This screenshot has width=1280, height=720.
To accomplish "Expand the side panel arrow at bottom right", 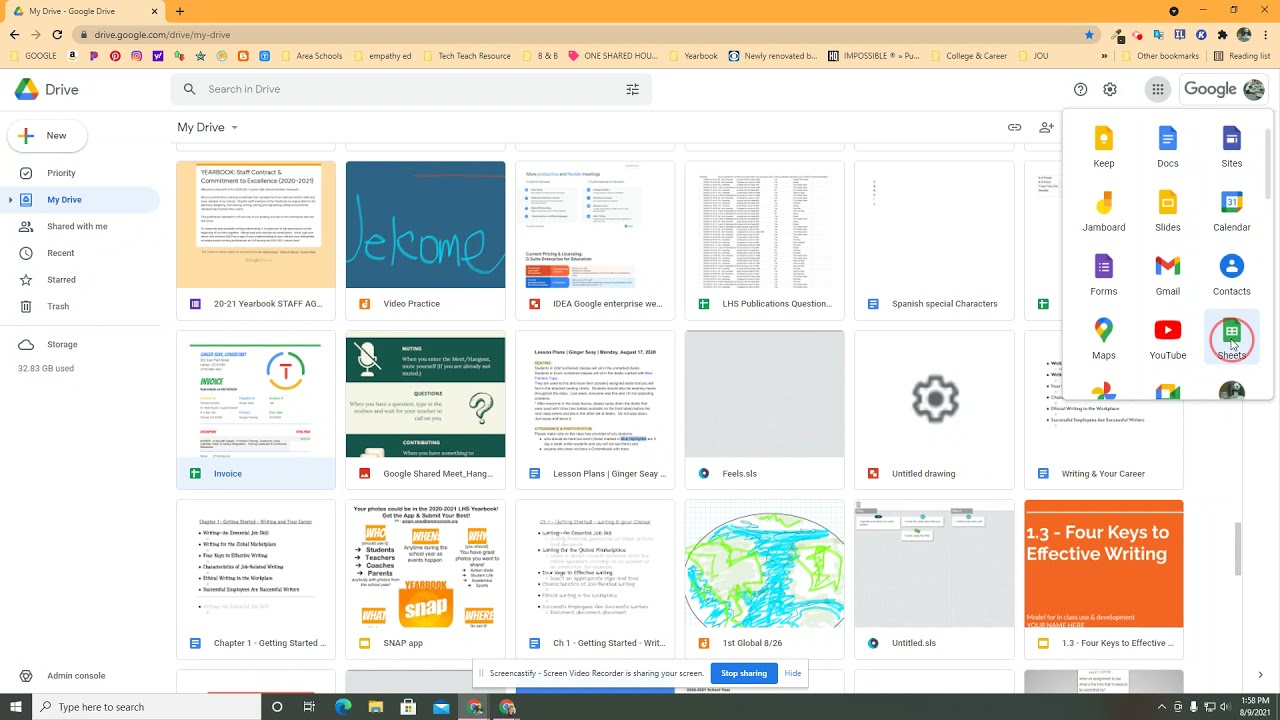I will point(1260,675).
